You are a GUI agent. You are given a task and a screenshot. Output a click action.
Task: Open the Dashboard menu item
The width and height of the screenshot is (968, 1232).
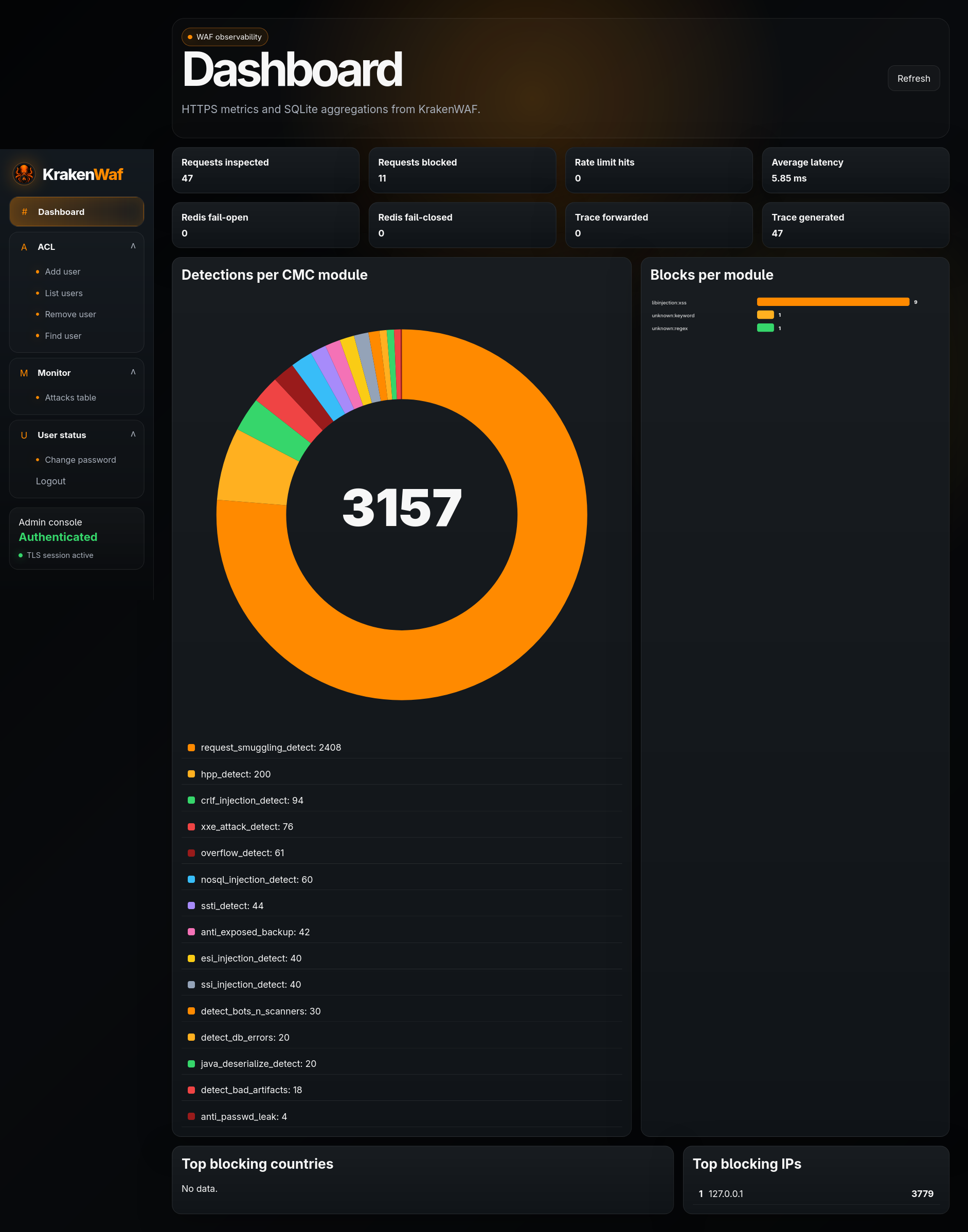click(77, 212)
